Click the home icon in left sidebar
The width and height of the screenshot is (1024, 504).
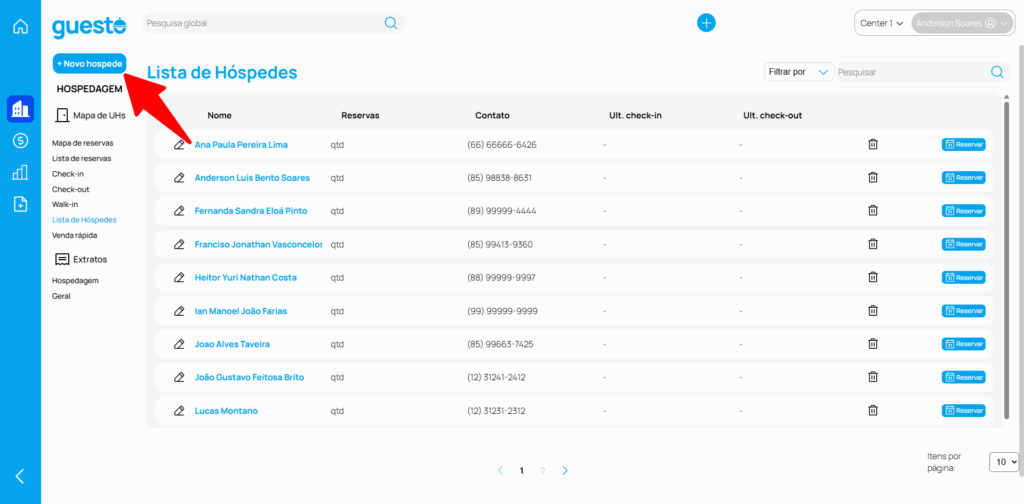(20, 26)
